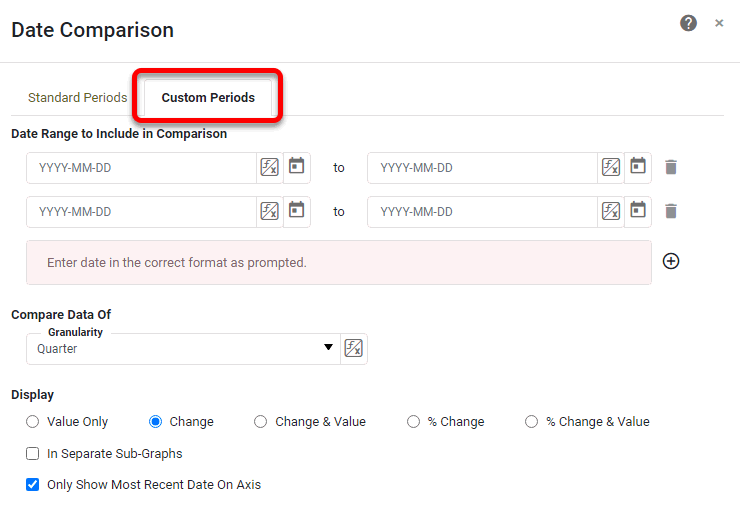
Task: Open calendar picker for first end date
Action: coord(638,166)
